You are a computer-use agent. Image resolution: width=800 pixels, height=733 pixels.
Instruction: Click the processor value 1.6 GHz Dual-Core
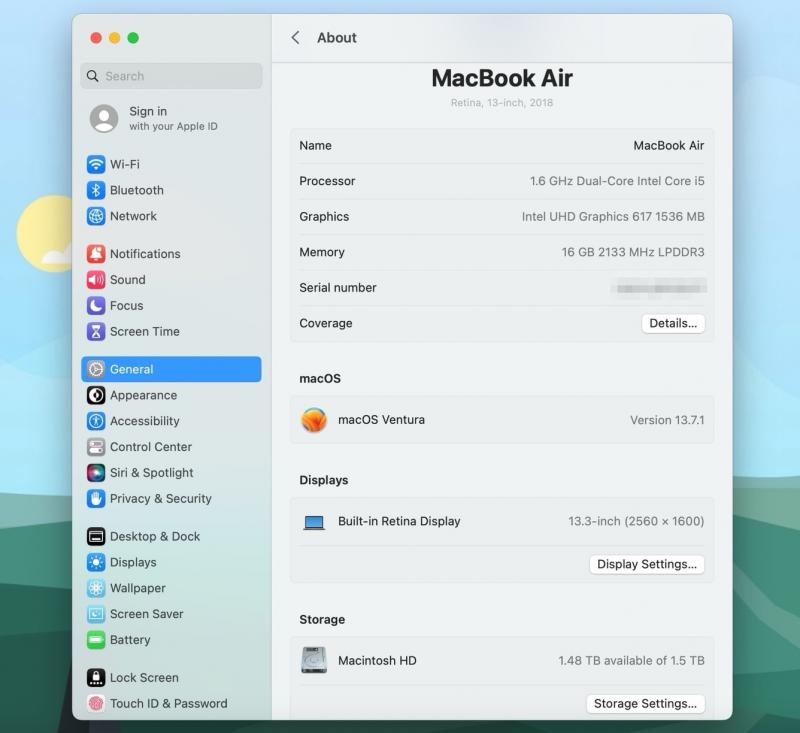tap(617, 181)
